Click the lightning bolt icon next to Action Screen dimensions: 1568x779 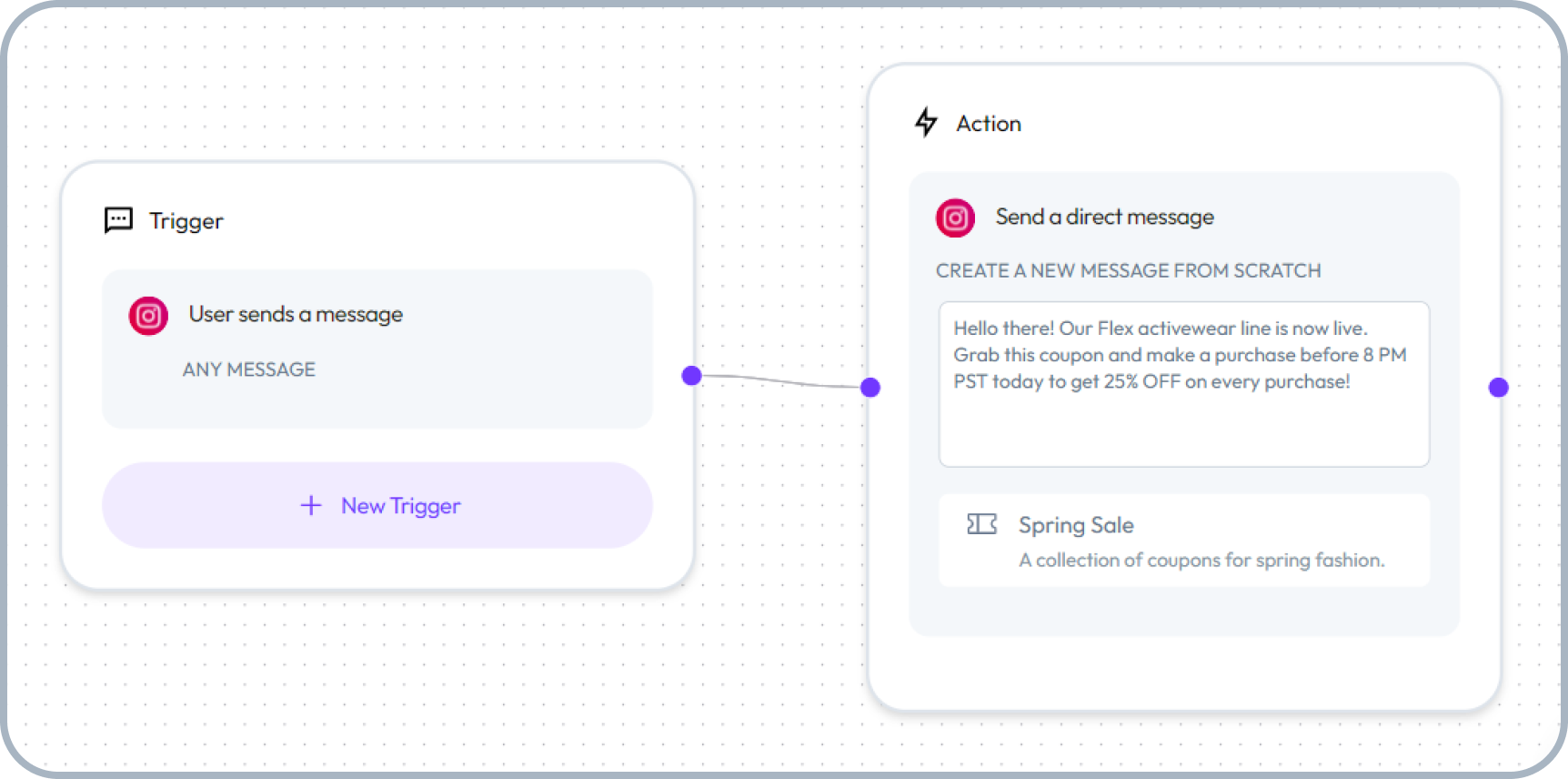[925, 122]
